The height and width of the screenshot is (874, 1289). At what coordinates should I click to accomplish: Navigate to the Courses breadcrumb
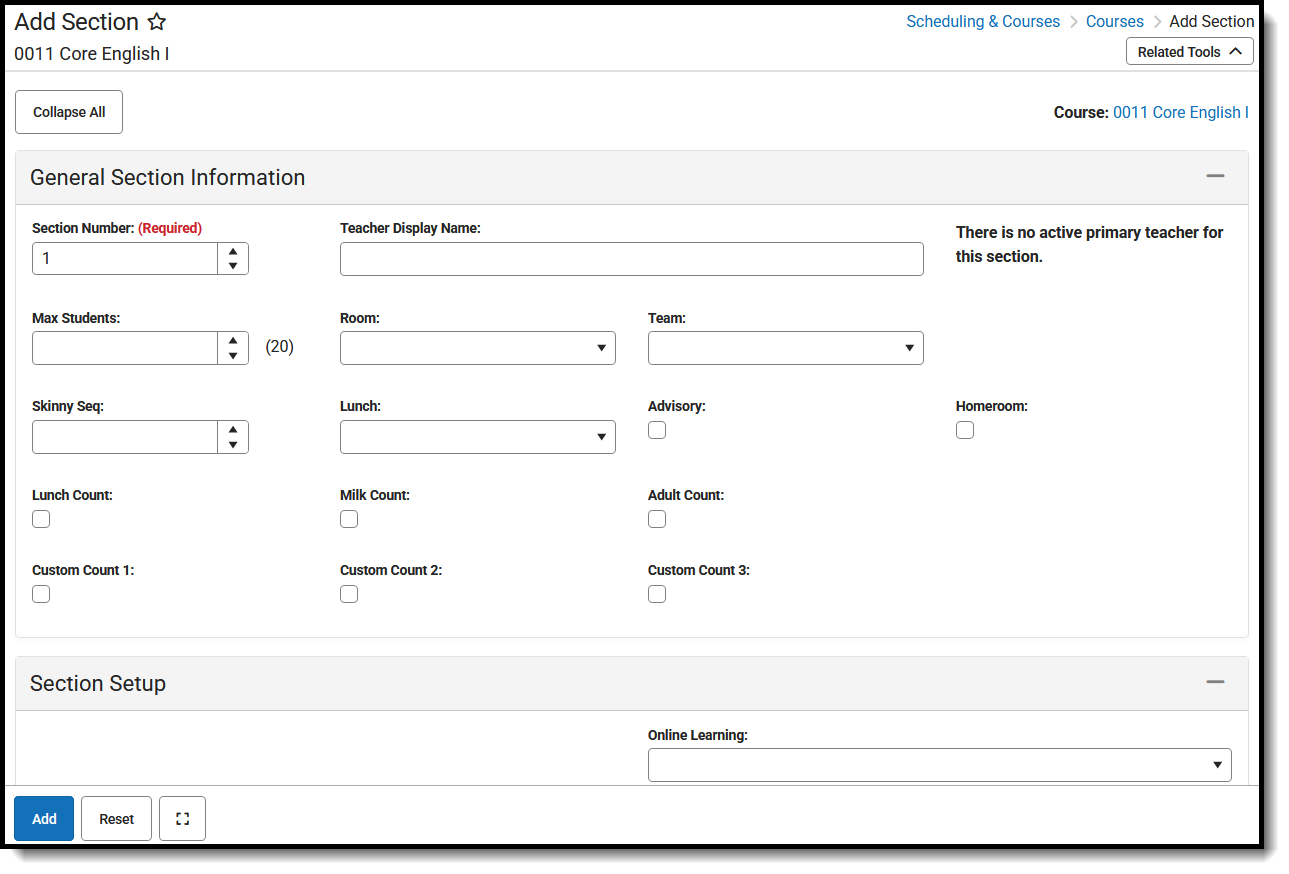click(1114, 21)
